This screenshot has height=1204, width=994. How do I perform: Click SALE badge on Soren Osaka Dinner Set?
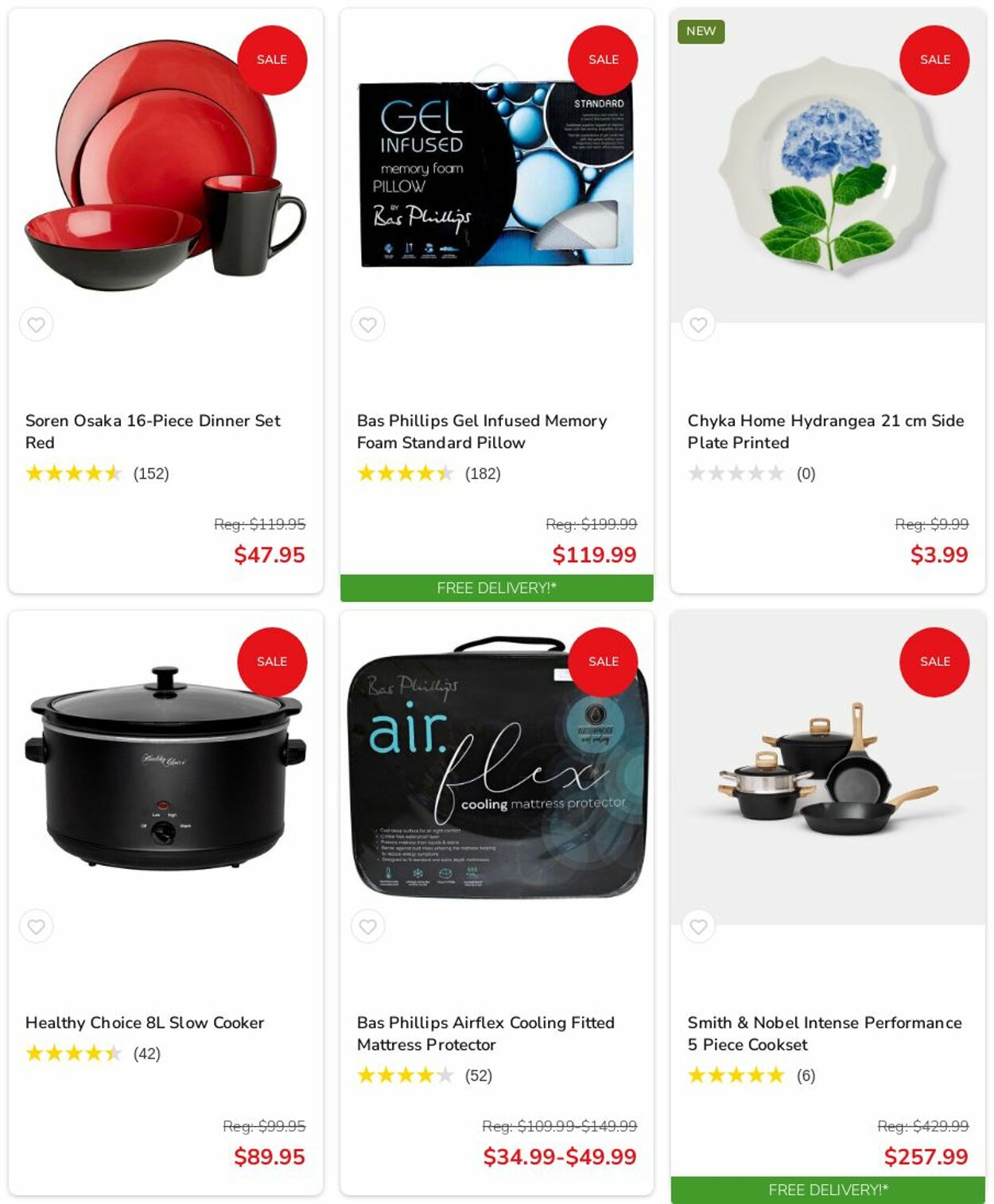pos(272,60)
